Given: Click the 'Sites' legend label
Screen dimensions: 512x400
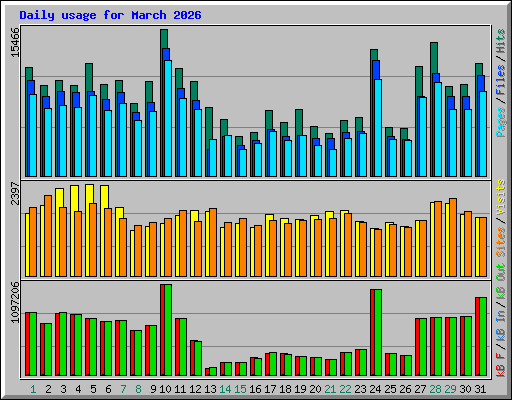Looking at the screenshot, I should pos(501,242).
